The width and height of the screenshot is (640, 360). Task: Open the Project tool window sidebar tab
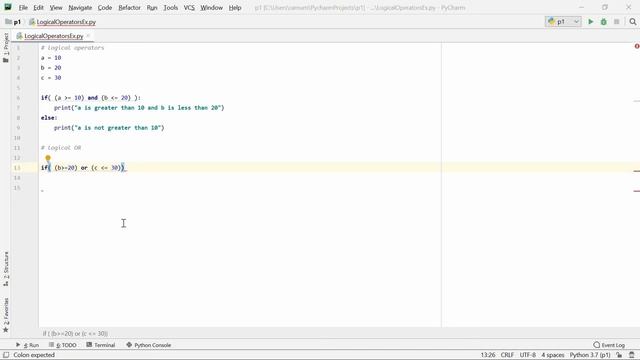6,48
